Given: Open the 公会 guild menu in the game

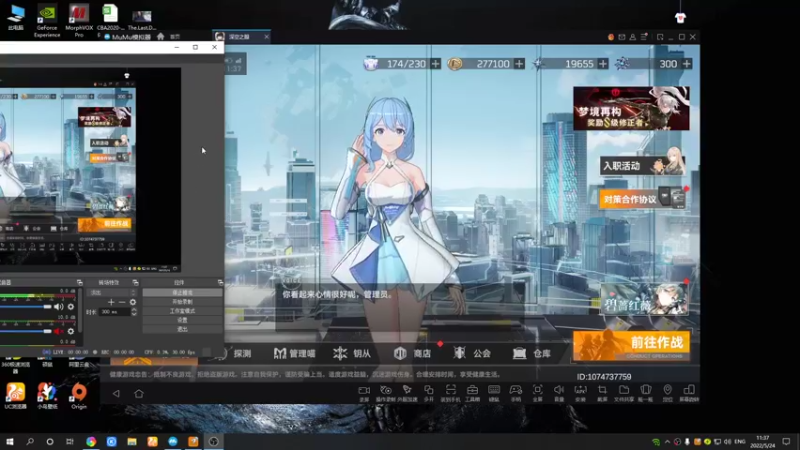Looking at the screenshot, I should (x=472, y=353).
